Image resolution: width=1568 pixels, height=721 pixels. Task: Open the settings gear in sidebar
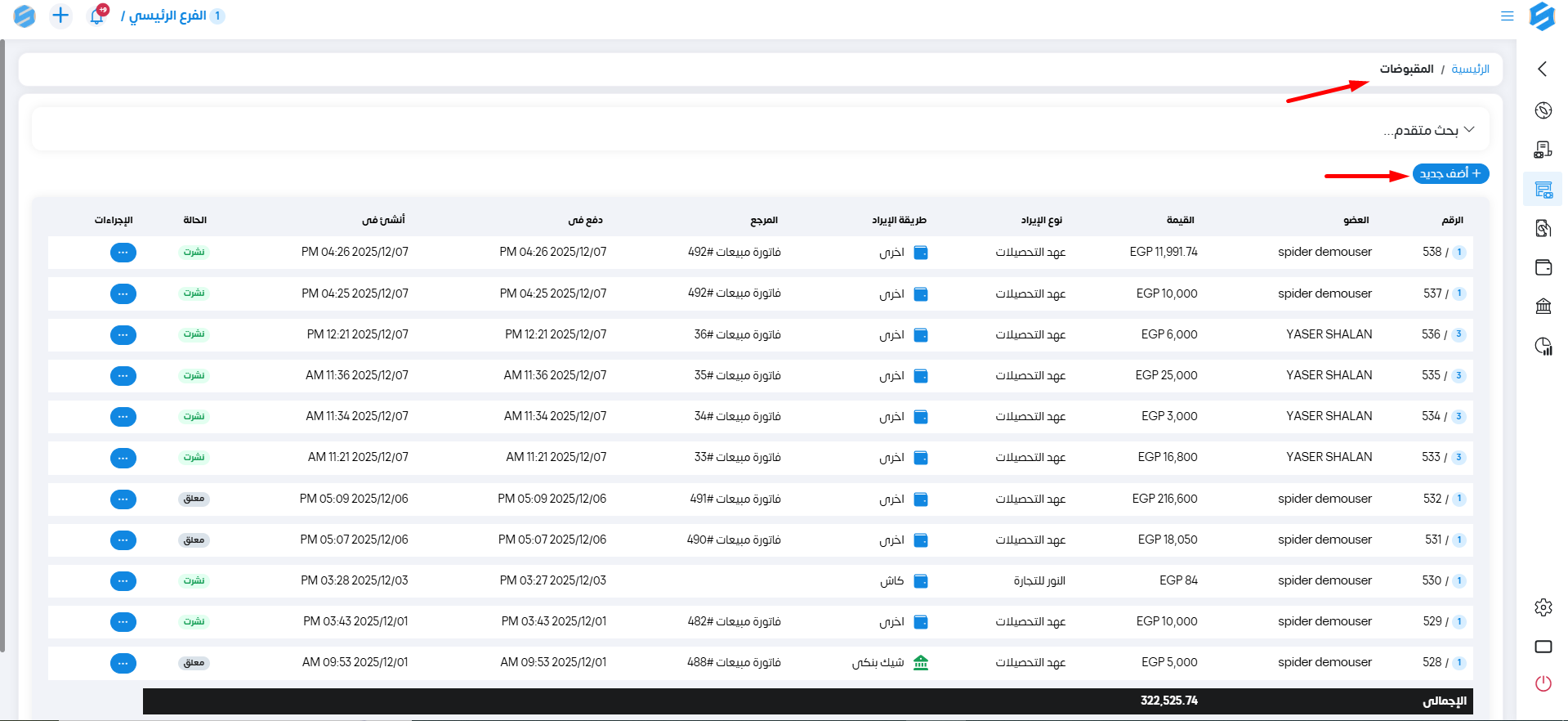1543,607
